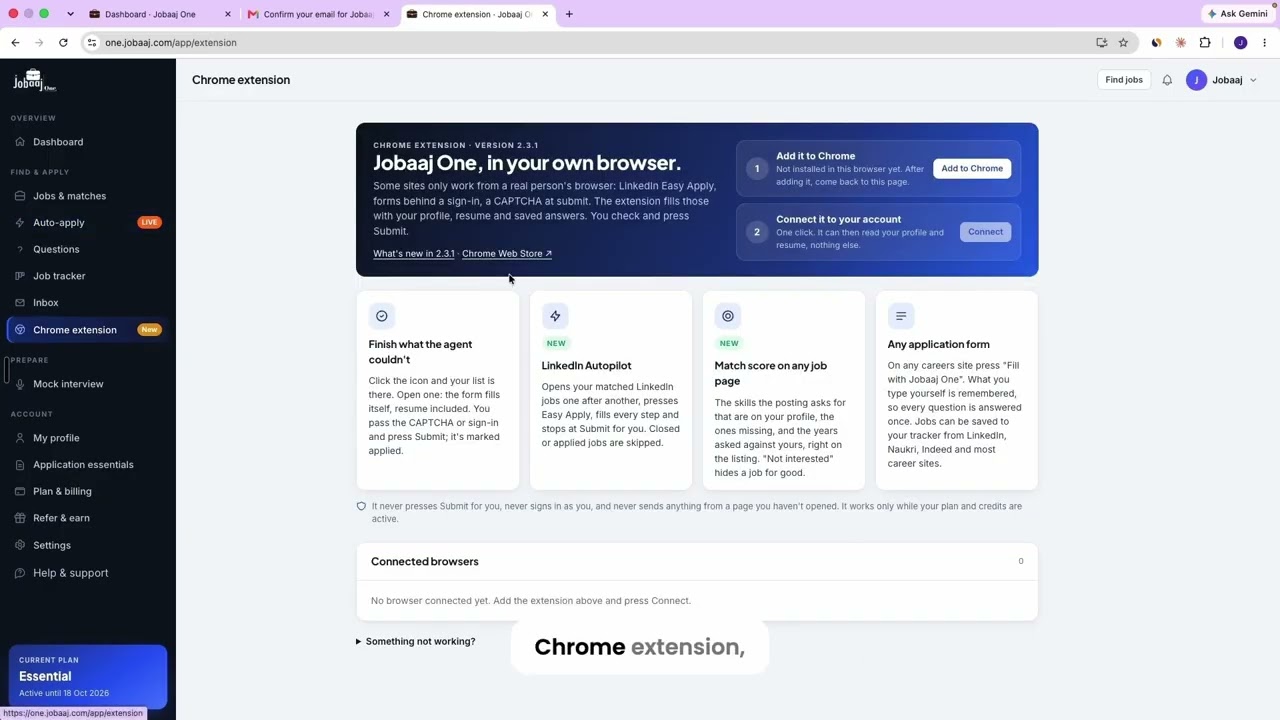1280x720 pixels.
Task: Click the J user avatar
Action: 1196,80
